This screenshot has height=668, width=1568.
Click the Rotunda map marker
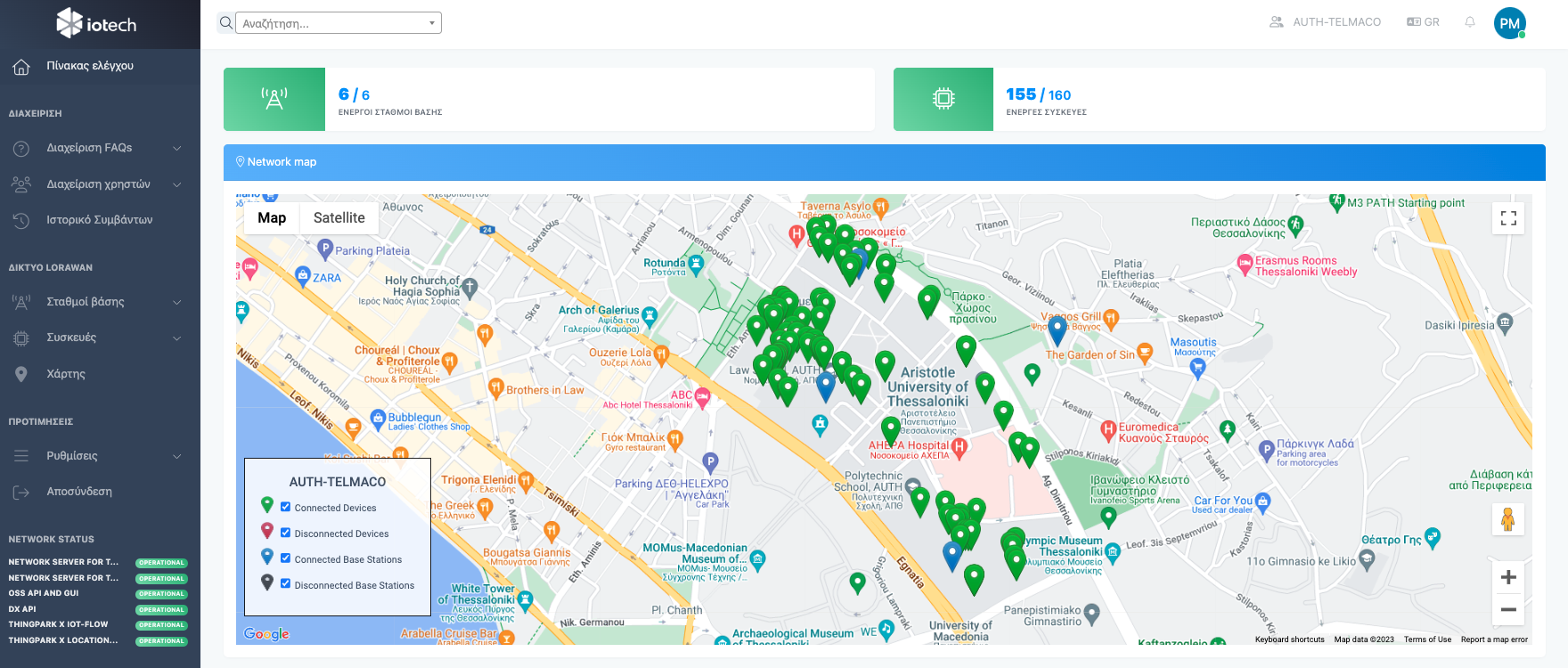[x=697, y=264]
